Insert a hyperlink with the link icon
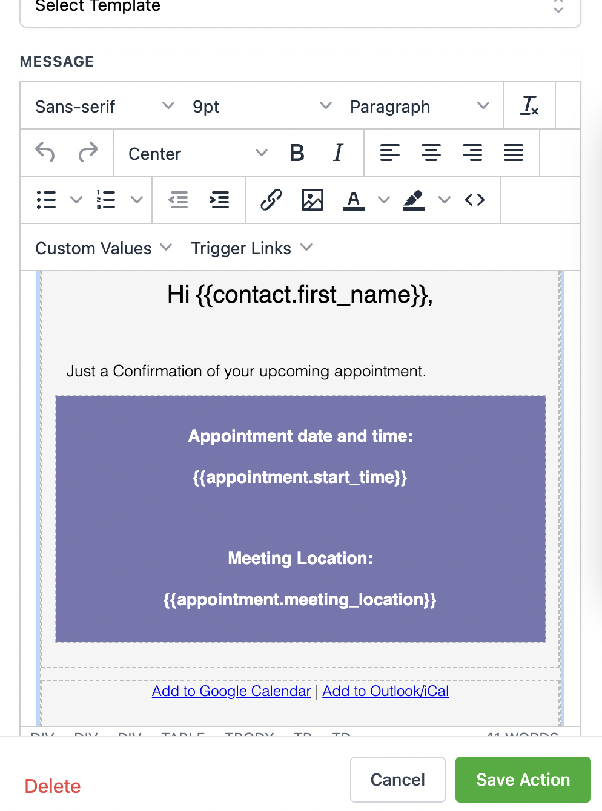 [x=271, y=200]
